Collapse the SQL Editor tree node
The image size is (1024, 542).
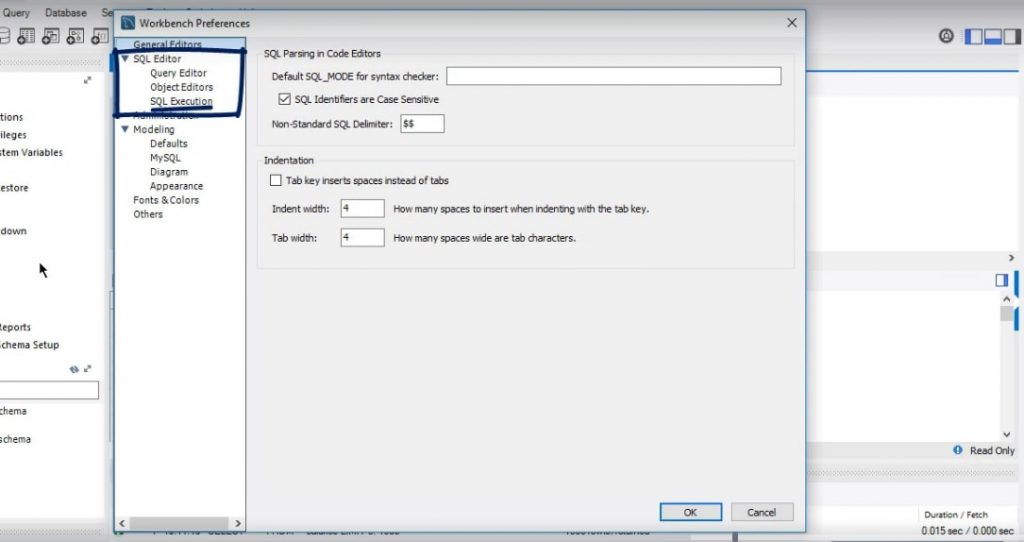coord(125,59)
